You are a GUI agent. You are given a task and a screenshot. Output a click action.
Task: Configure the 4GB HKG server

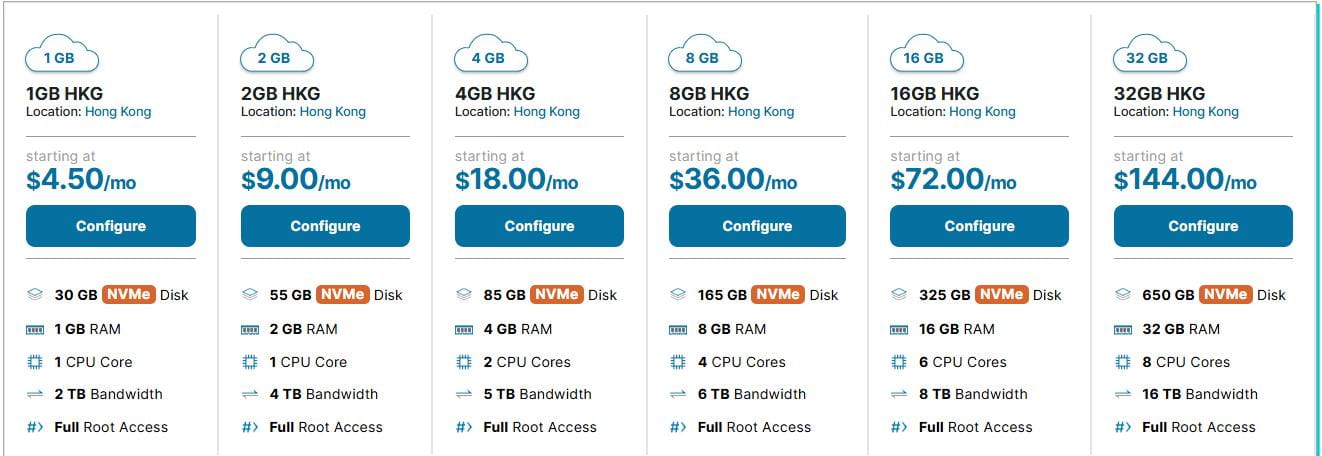tap(539, 226)
